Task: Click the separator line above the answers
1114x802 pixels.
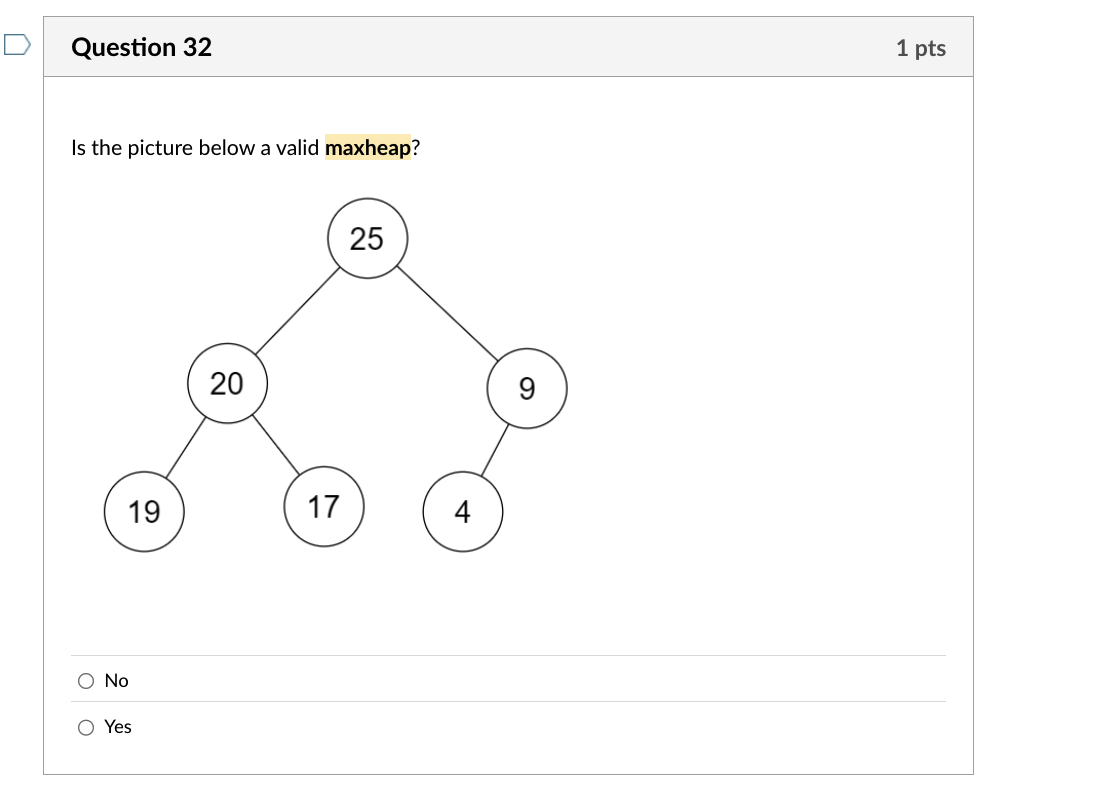Action: [x=510, y=656]
